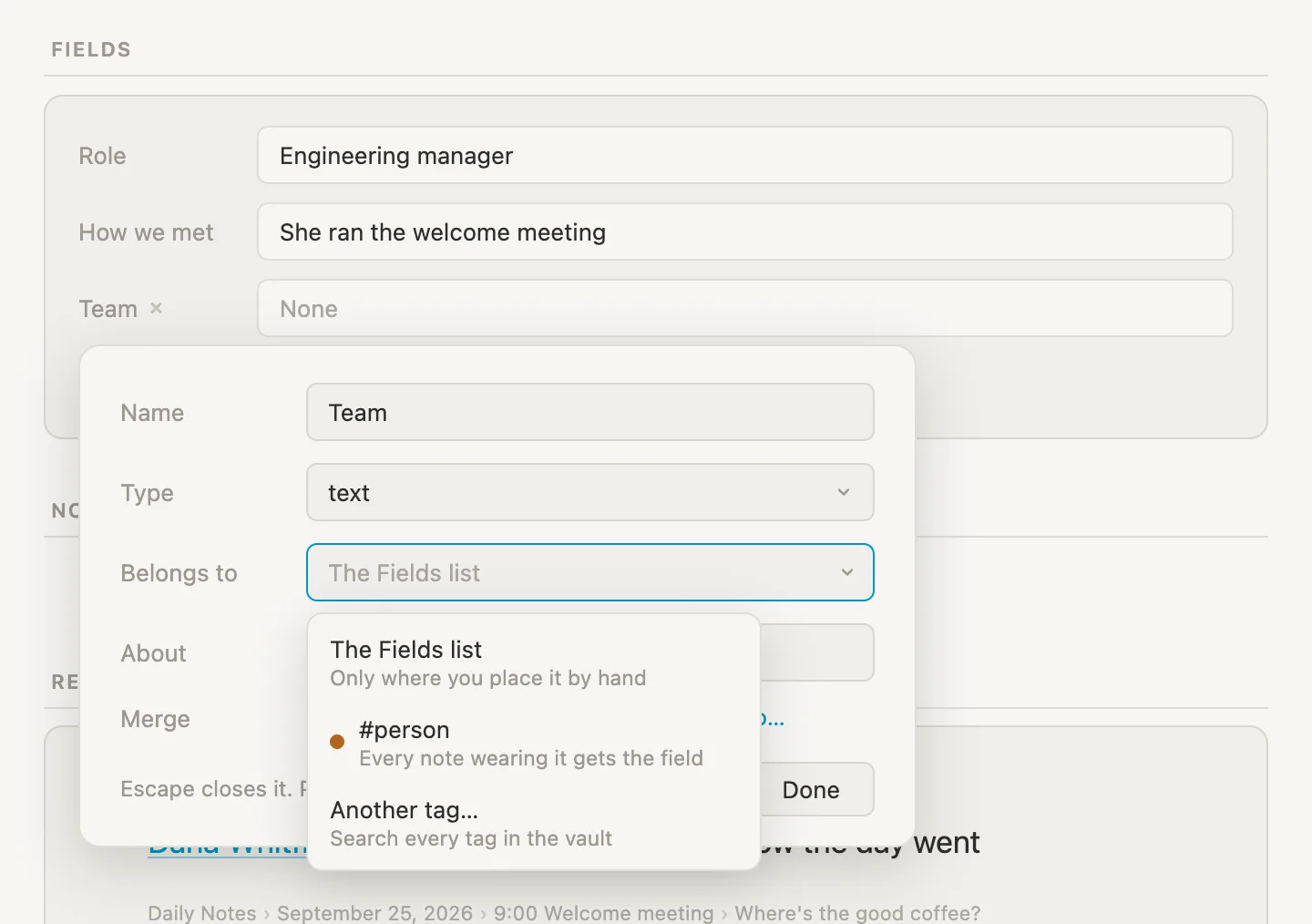Click the Merge label in the popup
The width and height of the screenshot is (1312, 924).
click(155, 719)
